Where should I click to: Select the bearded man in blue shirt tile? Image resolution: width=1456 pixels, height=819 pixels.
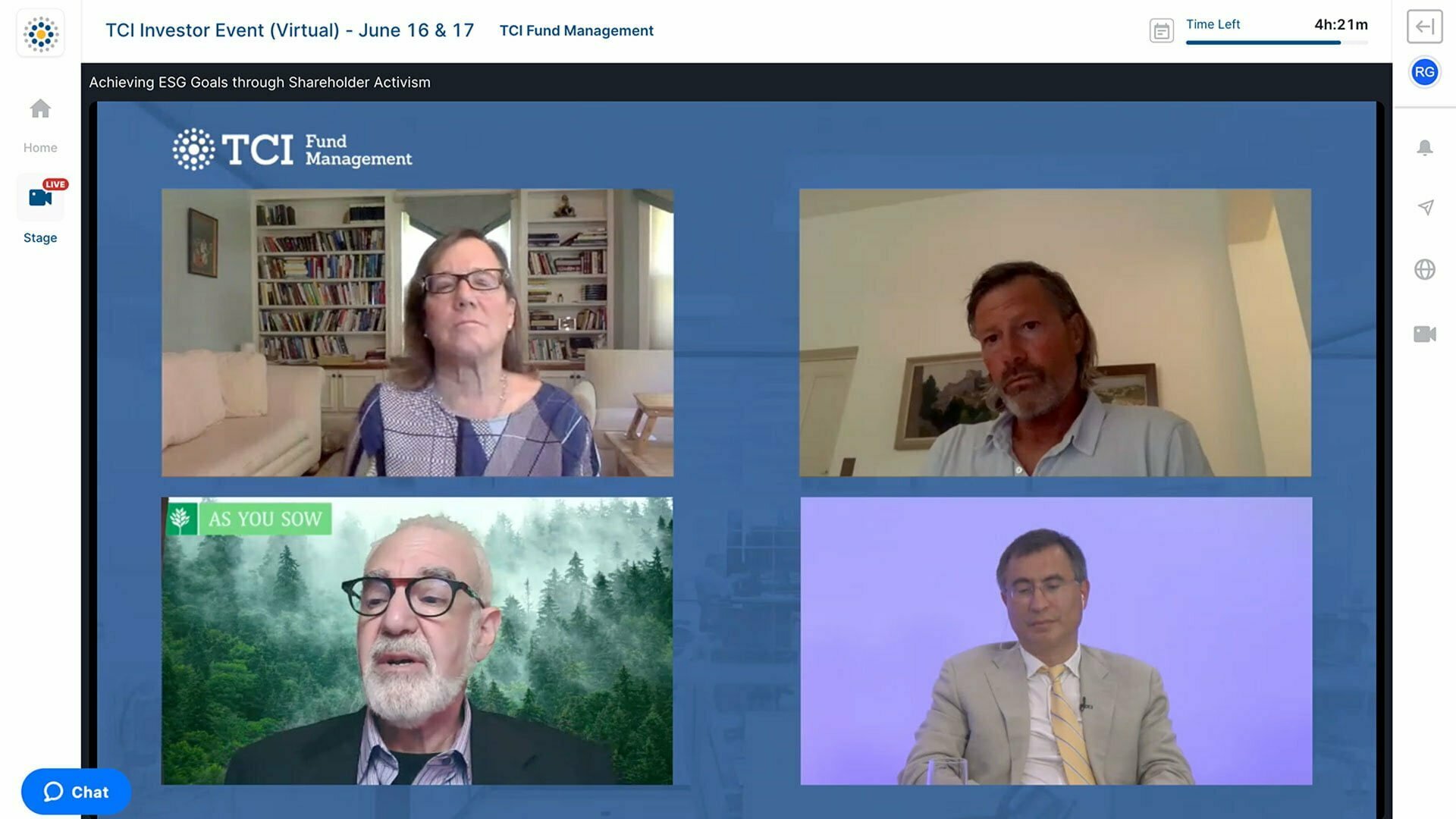coord(1056,333)
